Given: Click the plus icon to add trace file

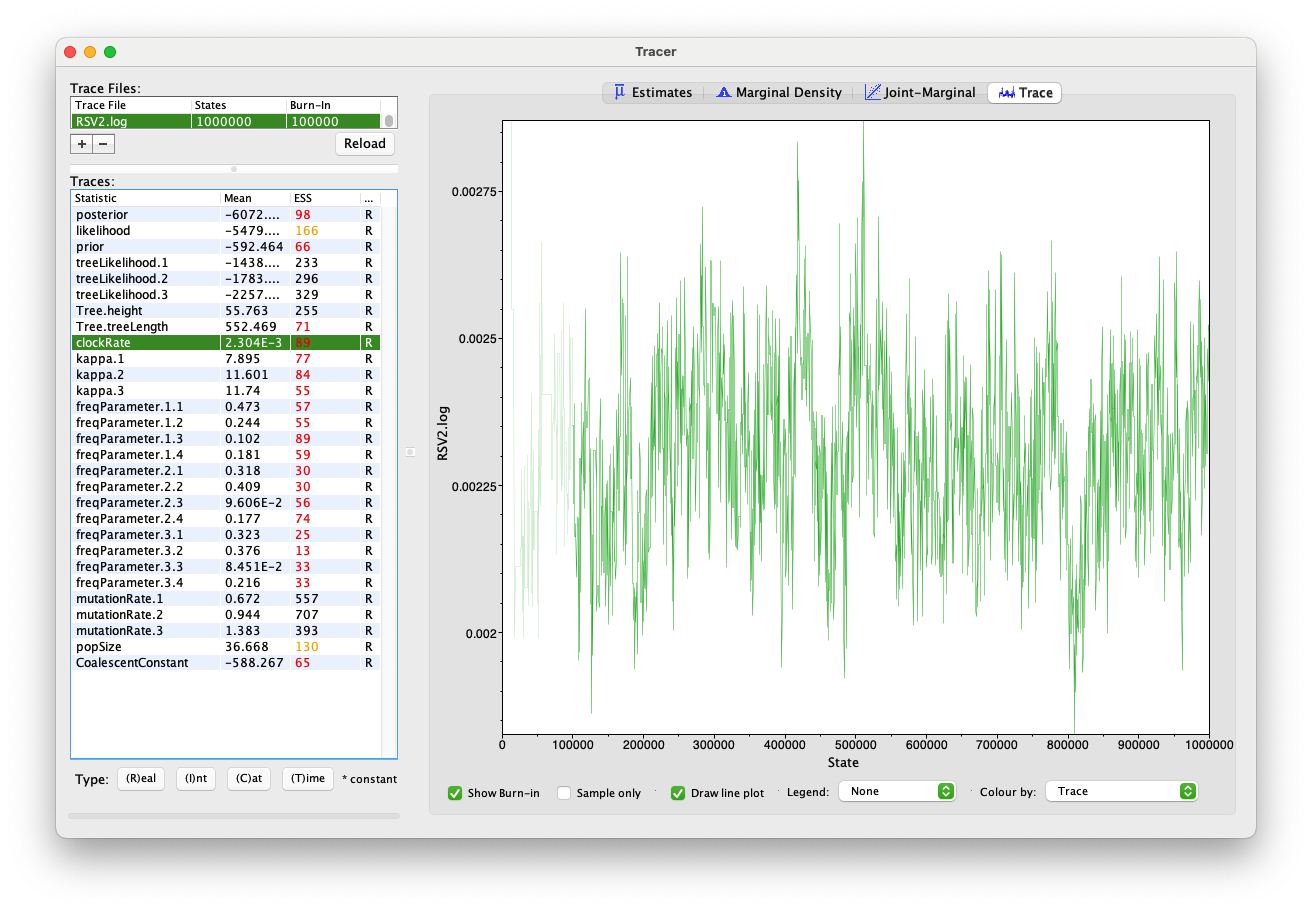Looking at the screenshot, I should point(82,144).
